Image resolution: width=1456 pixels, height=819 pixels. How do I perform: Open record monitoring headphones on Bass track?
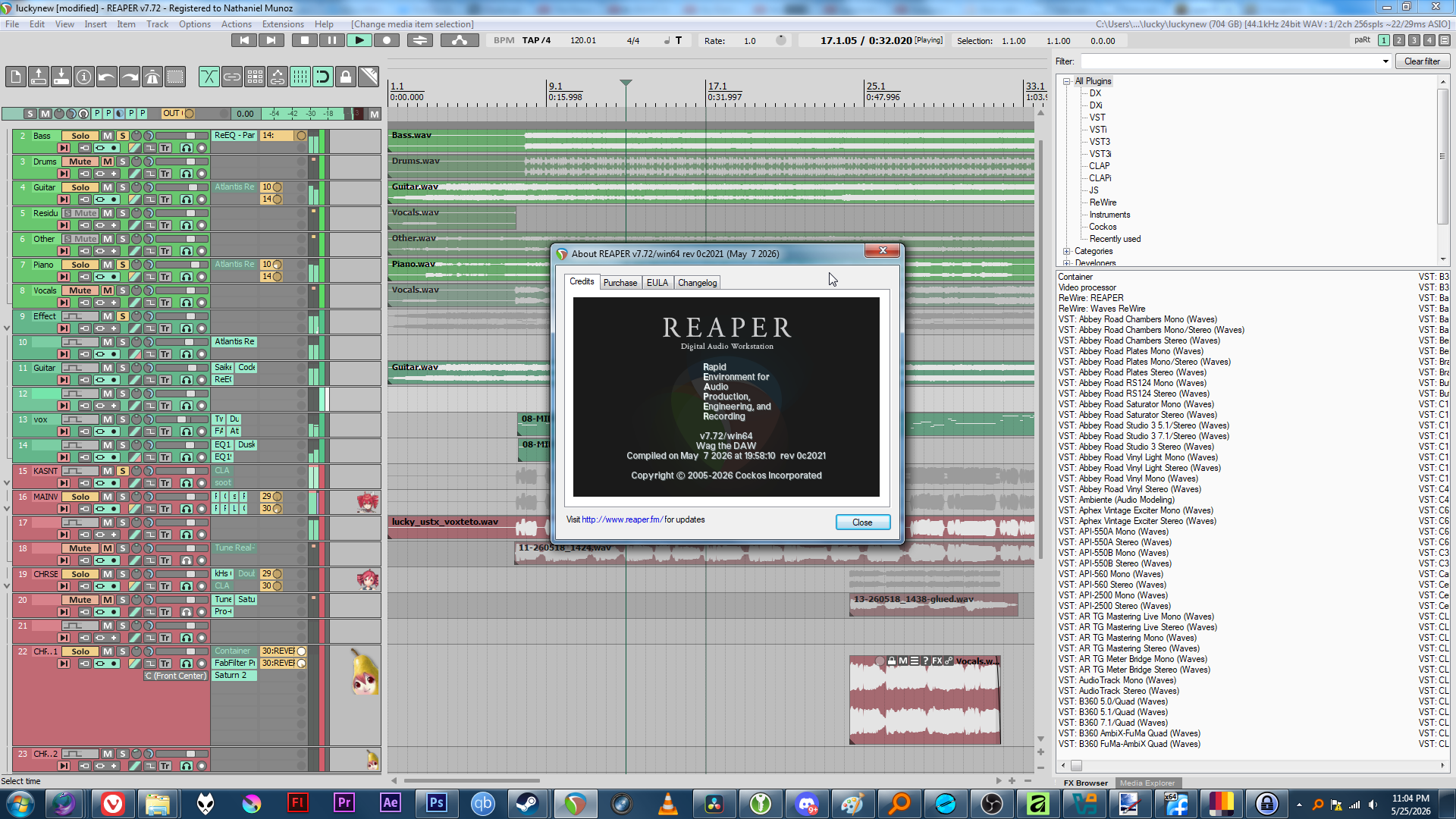coord(187,148)
